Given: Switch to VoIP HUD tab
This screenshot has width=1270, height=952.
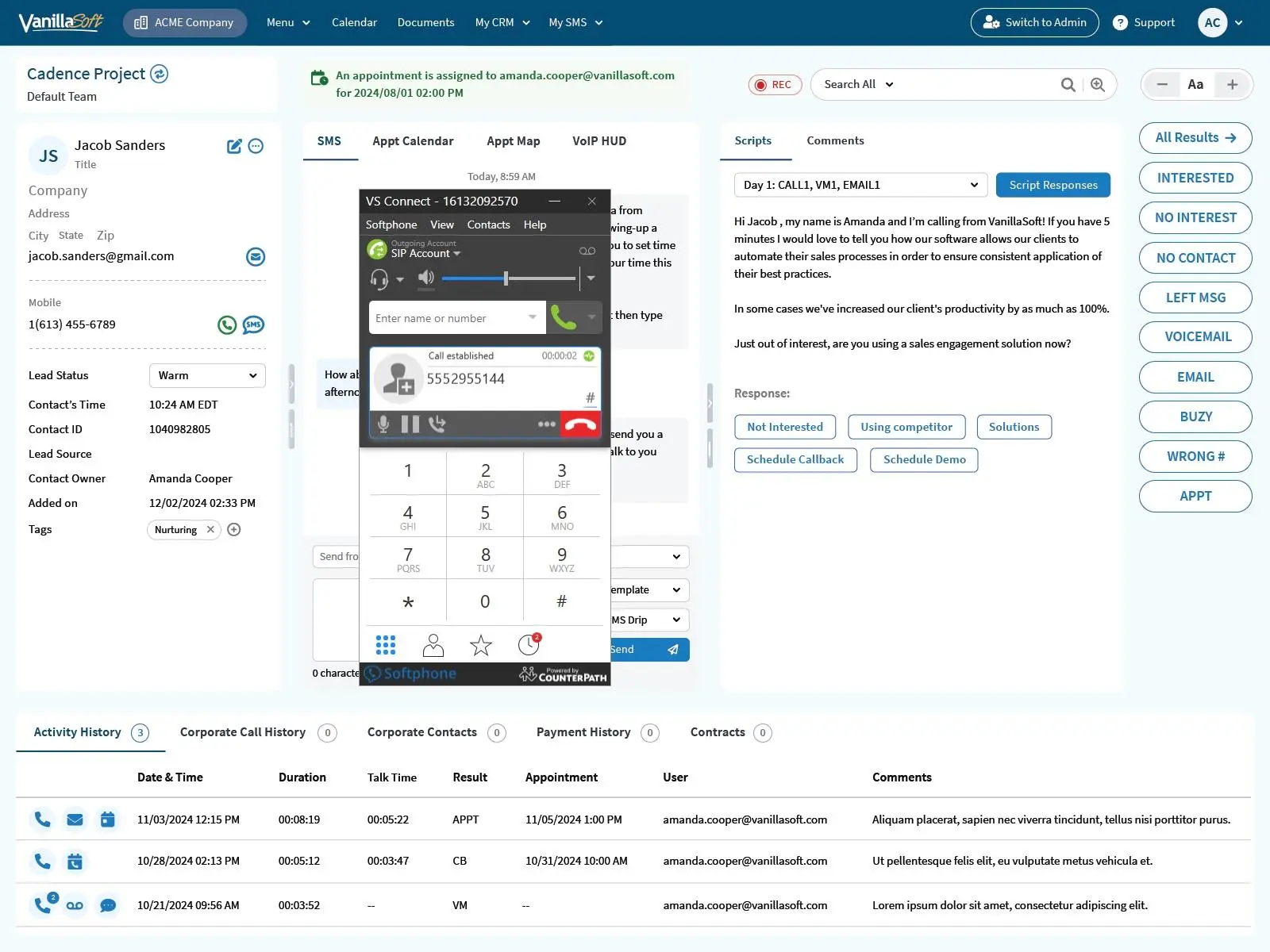Looking at the screenshot, I should pos(599,141).
